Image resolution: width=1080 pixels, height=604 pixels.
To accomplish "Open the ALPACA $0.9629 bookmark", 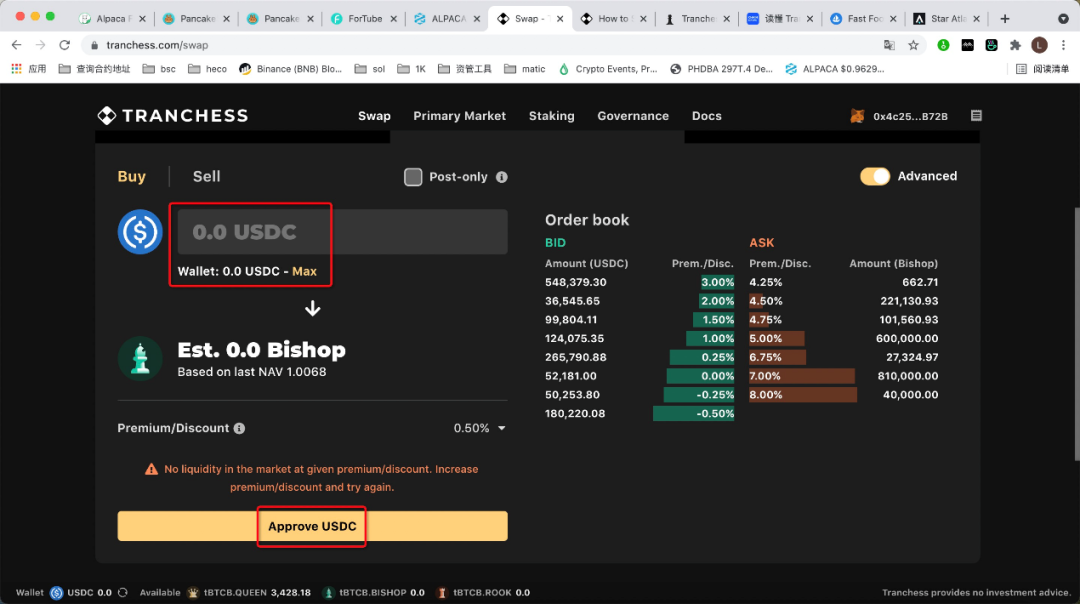I will (835, 69).
